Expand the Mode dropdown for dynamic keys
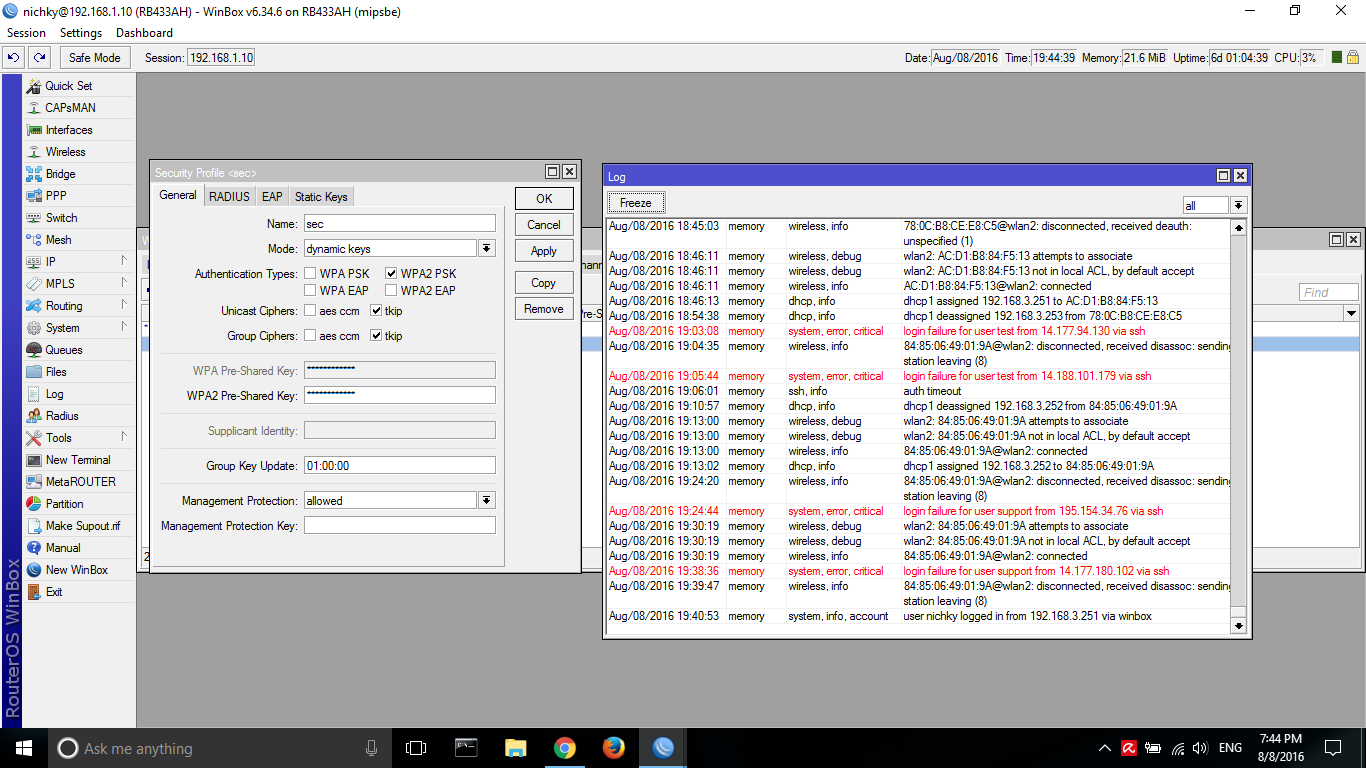The width and height of the screenshot is (1366, 768). click(x=487, y=249)
